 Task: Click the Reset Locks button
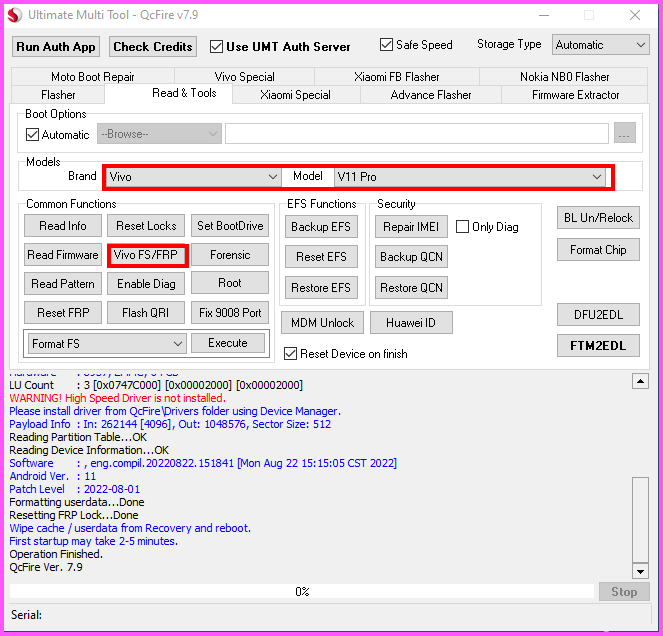146,226
